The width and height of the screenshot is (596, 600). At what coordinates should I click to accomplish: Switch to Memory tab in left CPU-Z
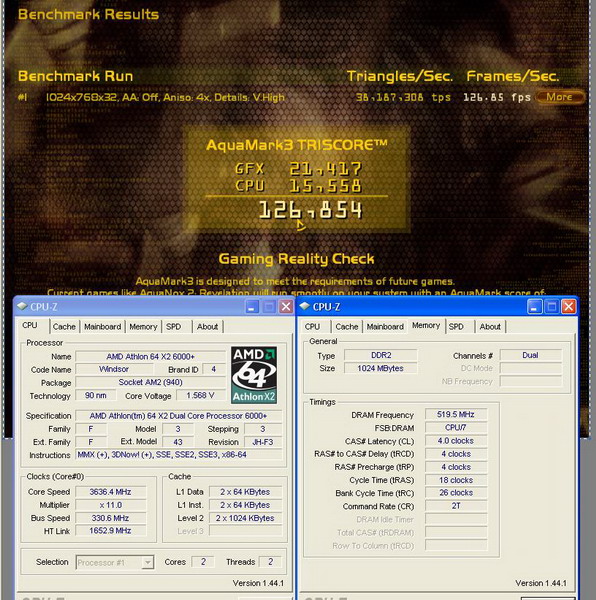(143, 327)
